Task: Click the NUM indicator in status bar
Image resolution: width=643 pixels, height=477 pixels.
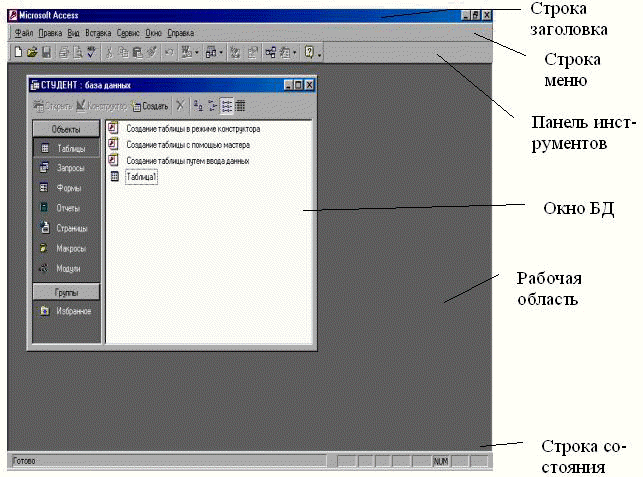Action: pos(440,461)
